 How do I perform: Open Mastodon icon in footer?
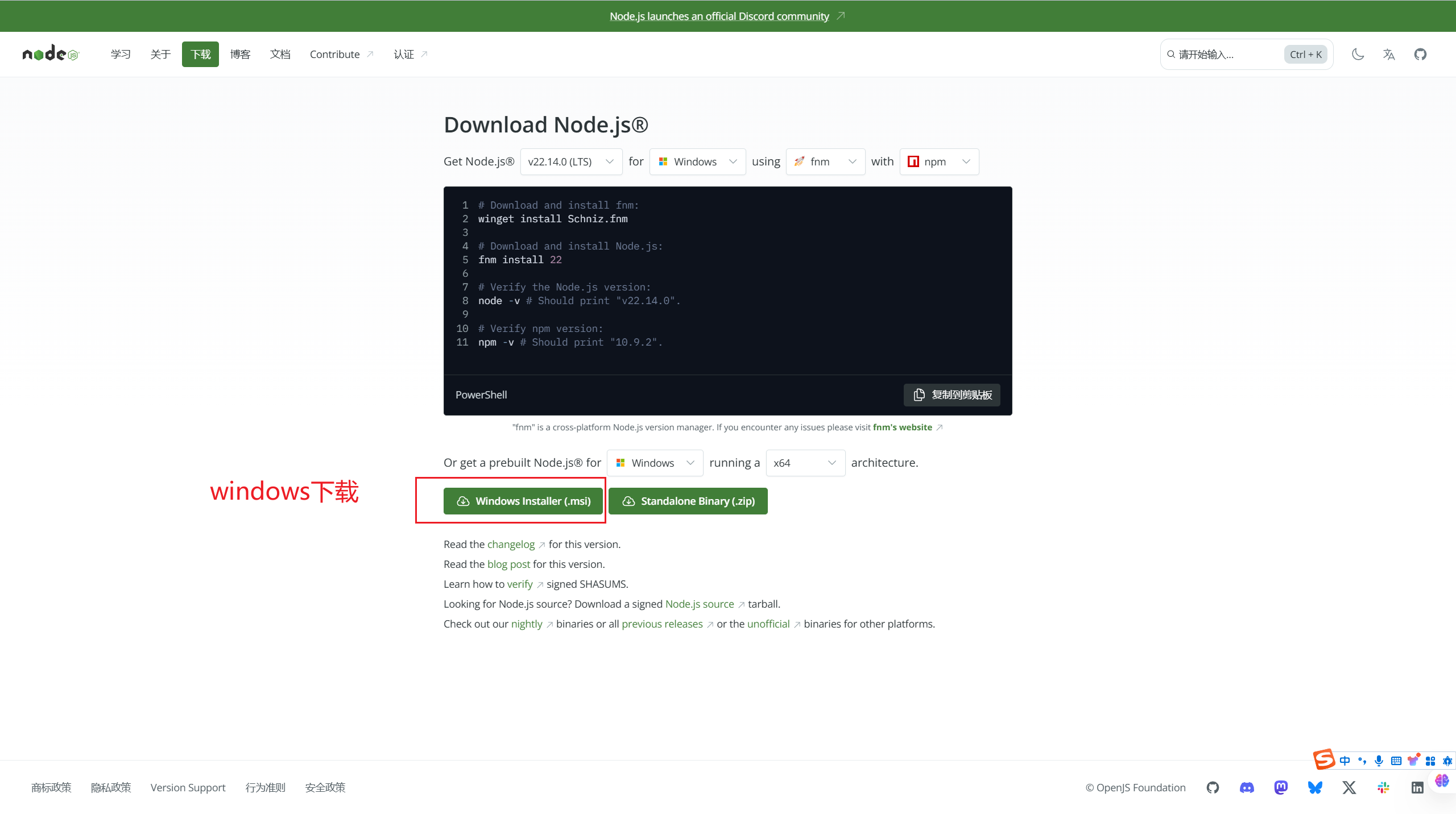tap(1281, 787)
